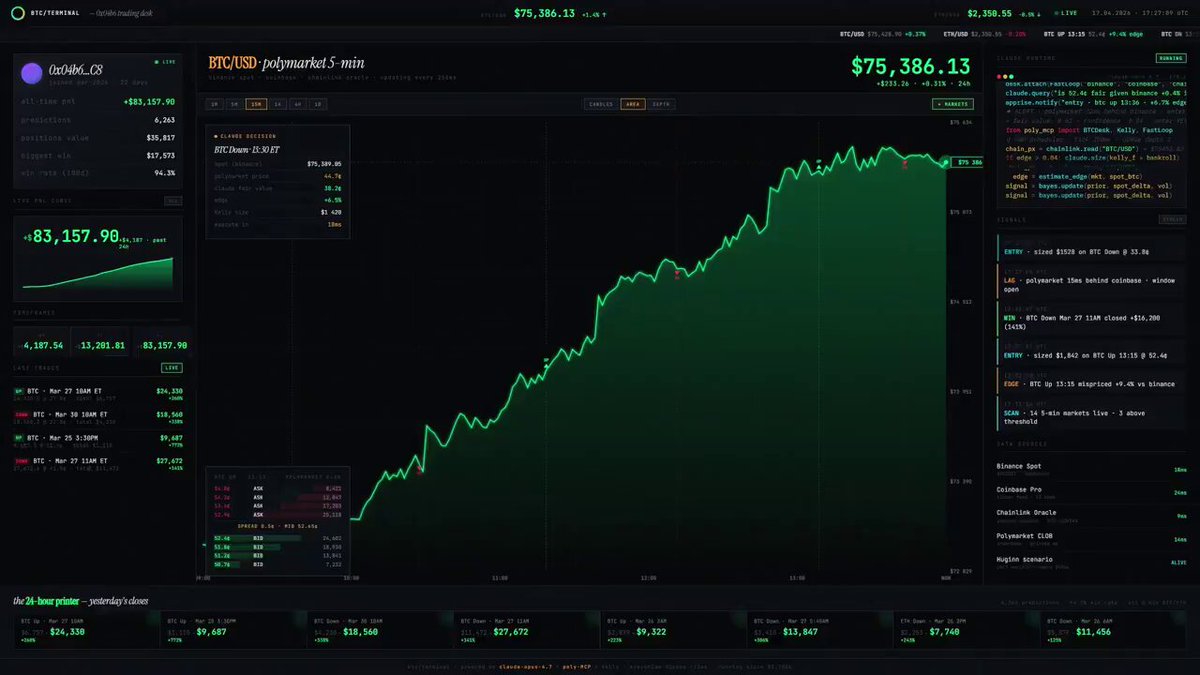
Task: Select the 15M timeframe button
Action: tap(257, 104)
